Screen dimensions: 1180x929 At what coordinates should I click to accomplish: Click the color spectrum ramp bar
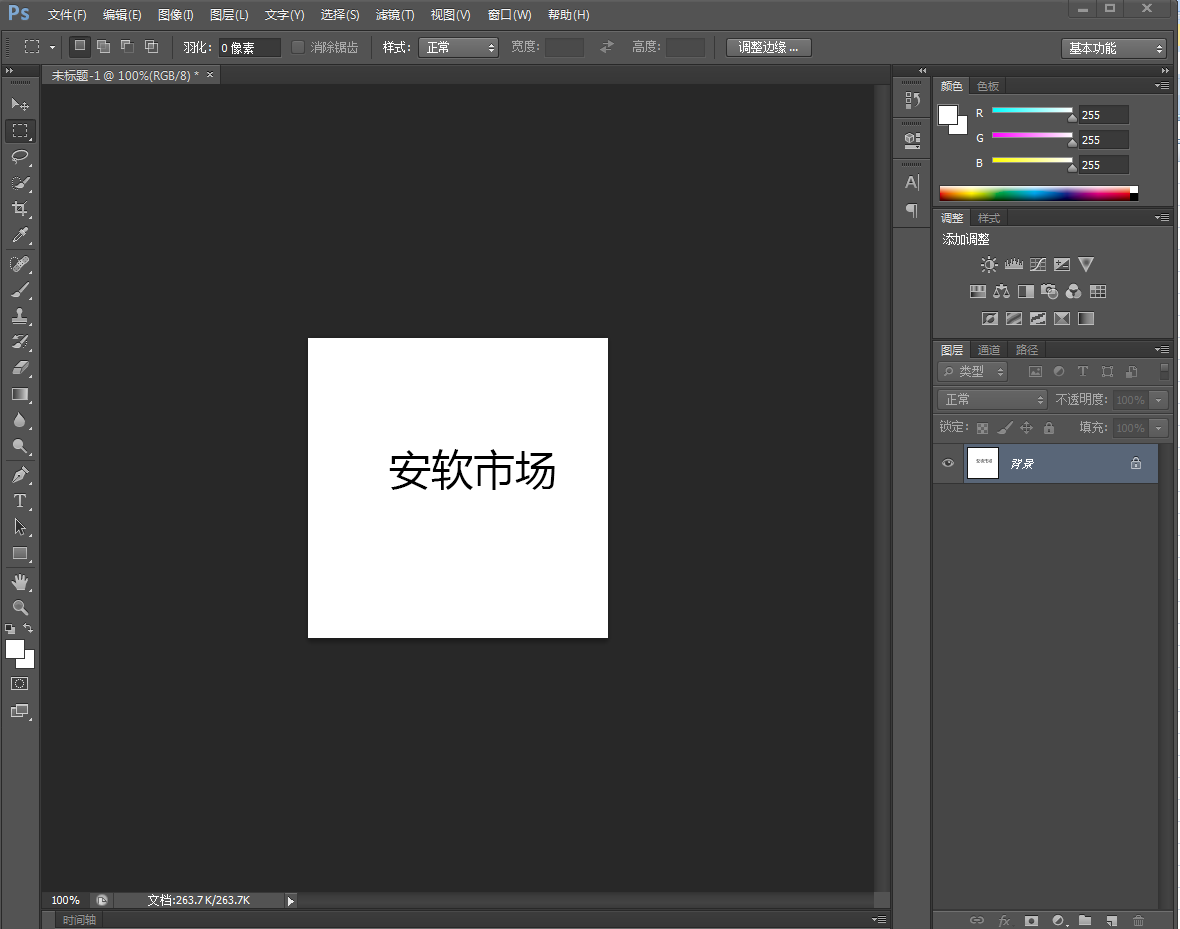point(1039,193)
